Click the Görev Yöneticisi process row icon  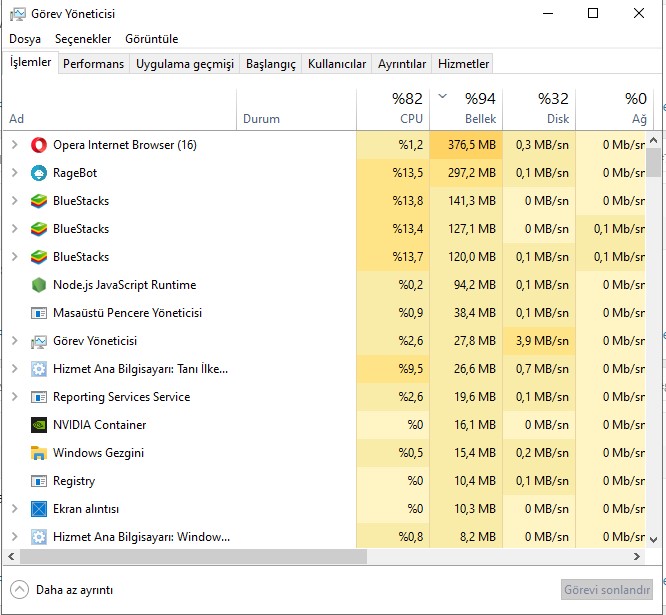pos(39,341)
